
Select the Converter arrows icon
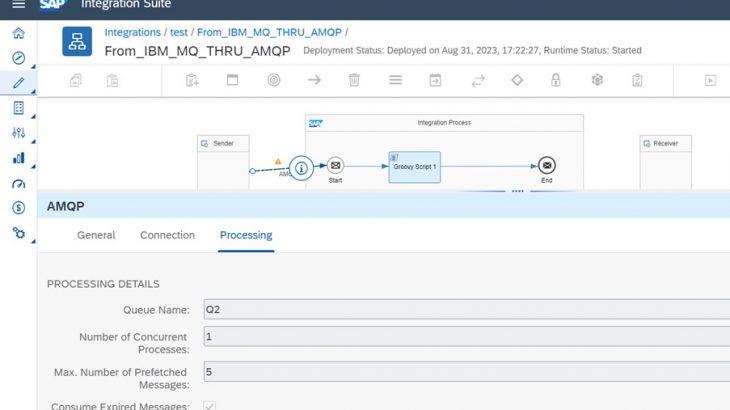click(478, 81)
